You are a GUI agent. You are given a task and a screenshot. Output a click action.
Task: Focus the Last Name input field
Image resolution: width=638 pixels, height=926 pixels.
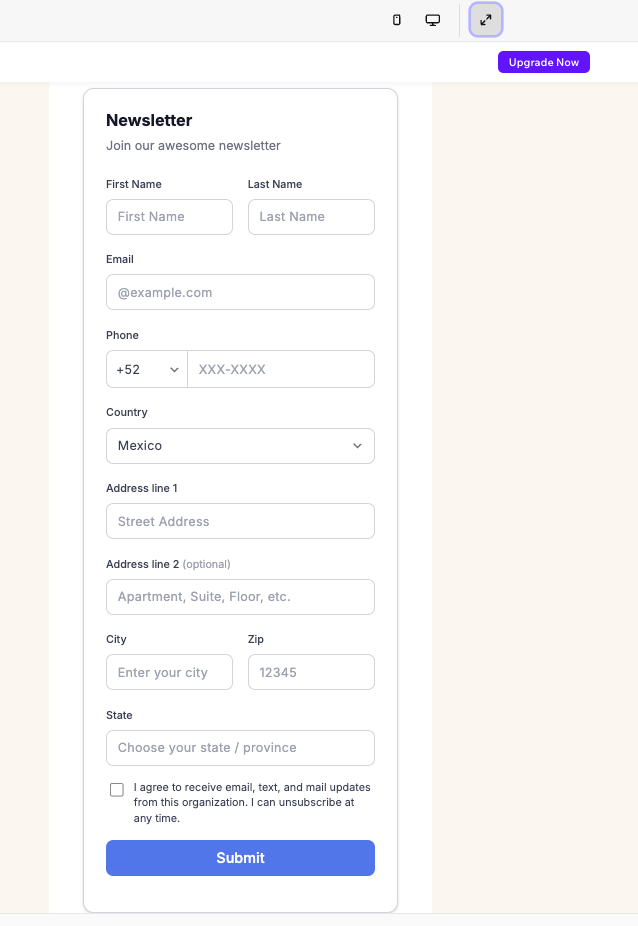(x=311, y=217)
